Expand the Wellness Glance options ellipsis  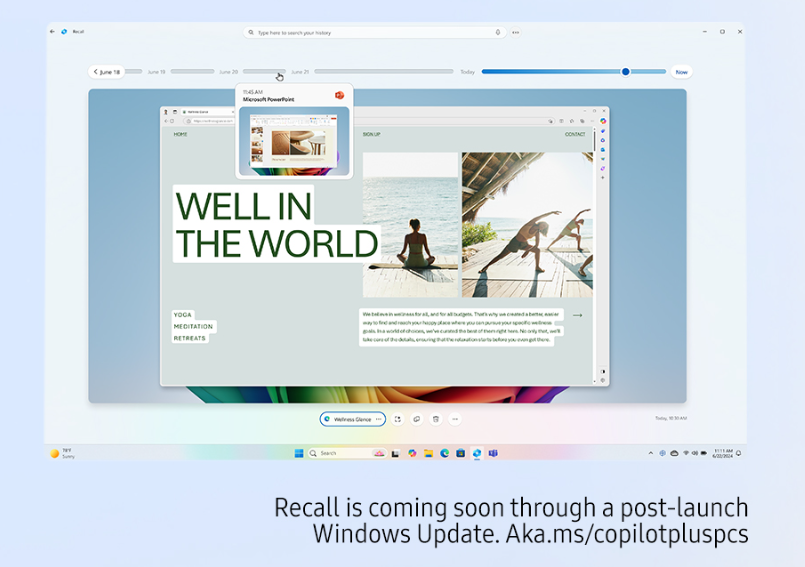coord(379,419)
